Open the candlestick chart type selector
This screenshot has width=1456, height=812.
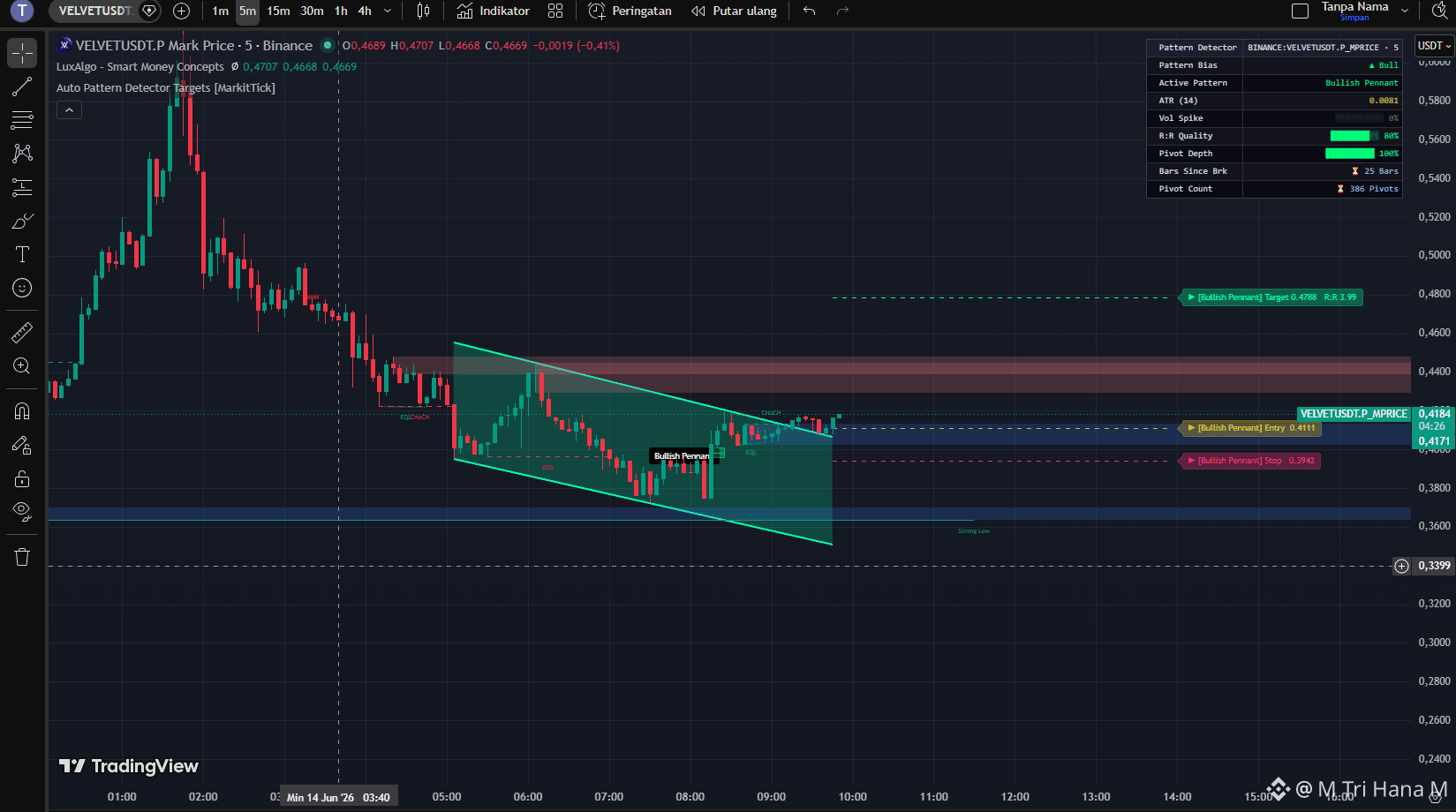coord(424,11)
